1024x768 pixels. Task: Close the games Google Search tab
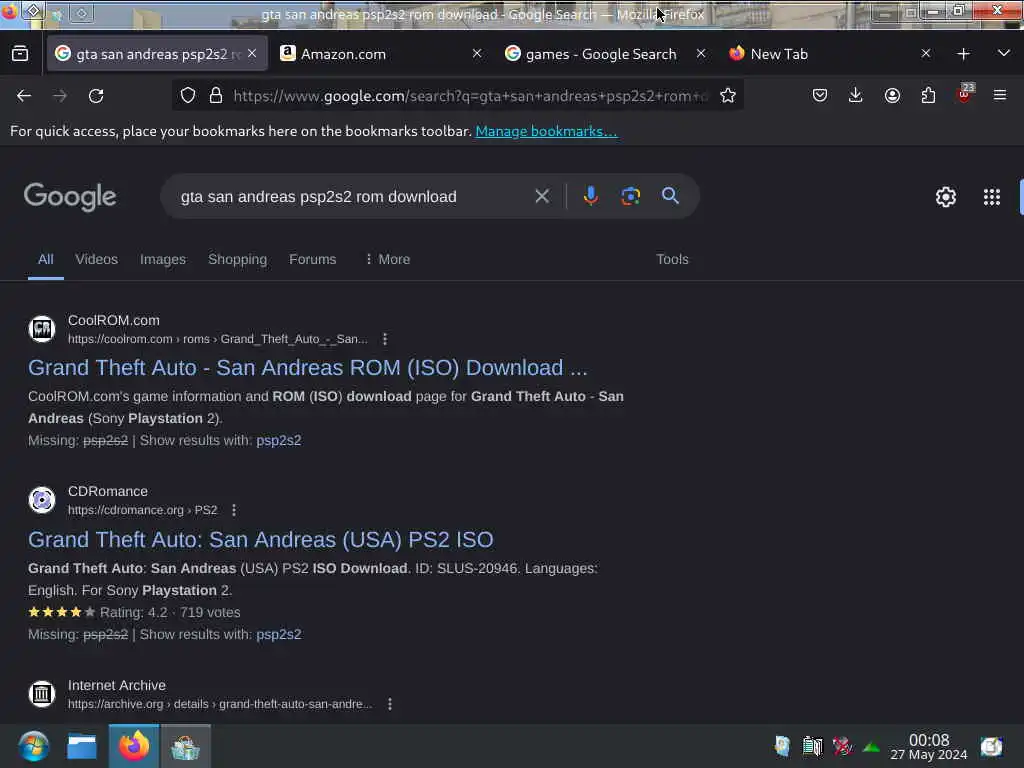coord(701,54)
